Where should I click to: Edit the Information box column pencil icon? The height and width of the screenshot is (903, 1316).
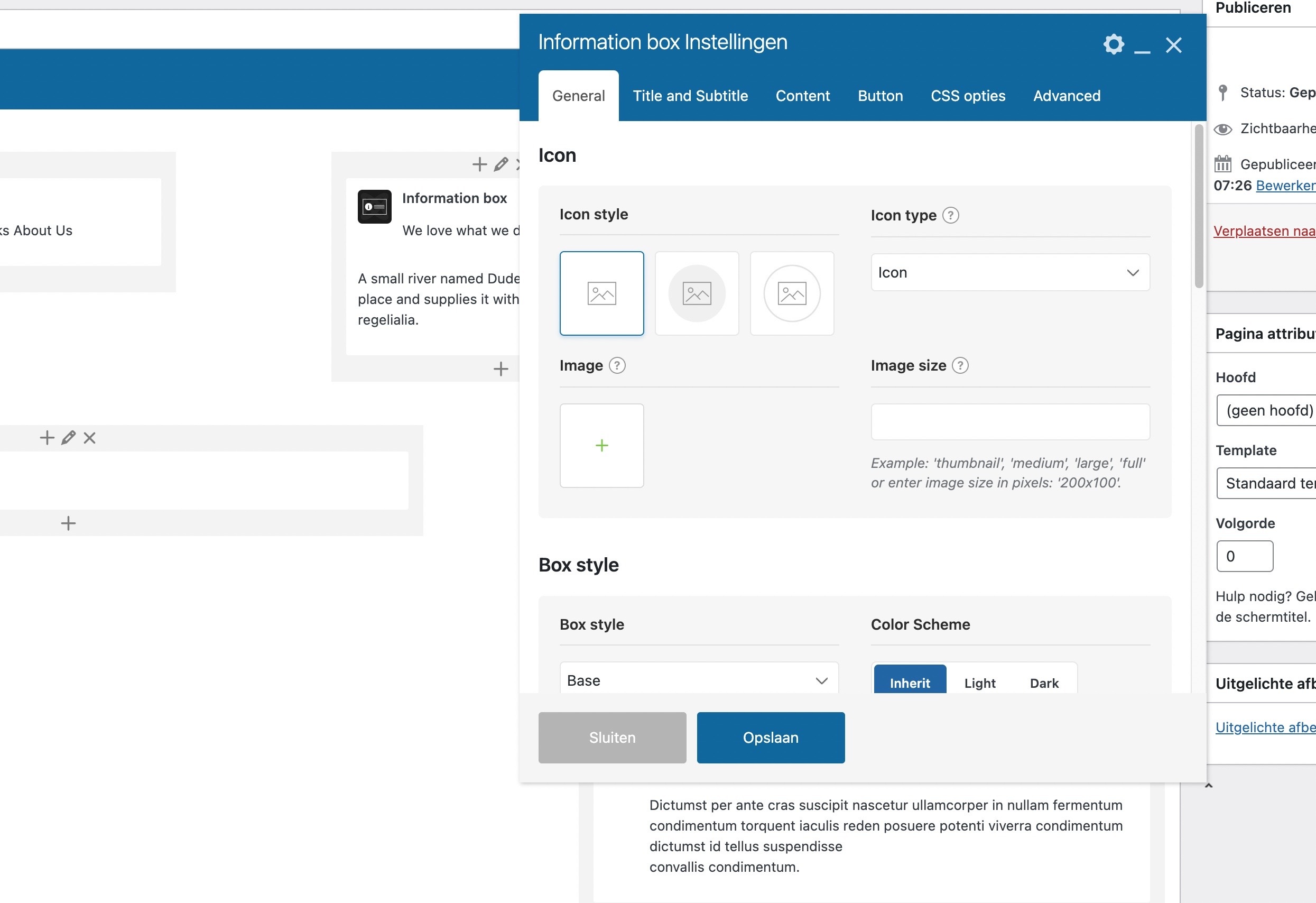[501, 164]
